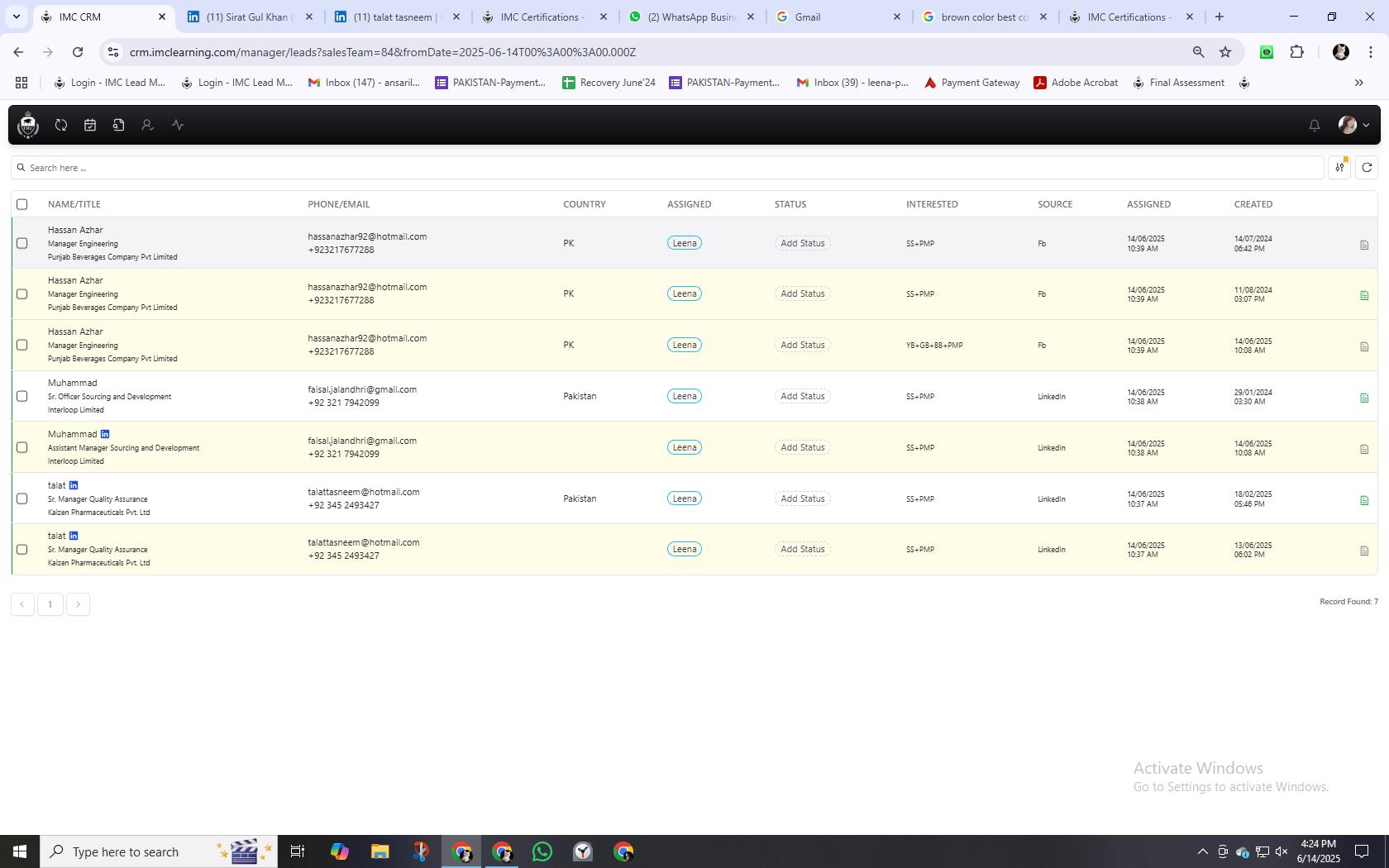Open Task View on the taskbar
Viewport: 1389px width, 868px height.
298,851
